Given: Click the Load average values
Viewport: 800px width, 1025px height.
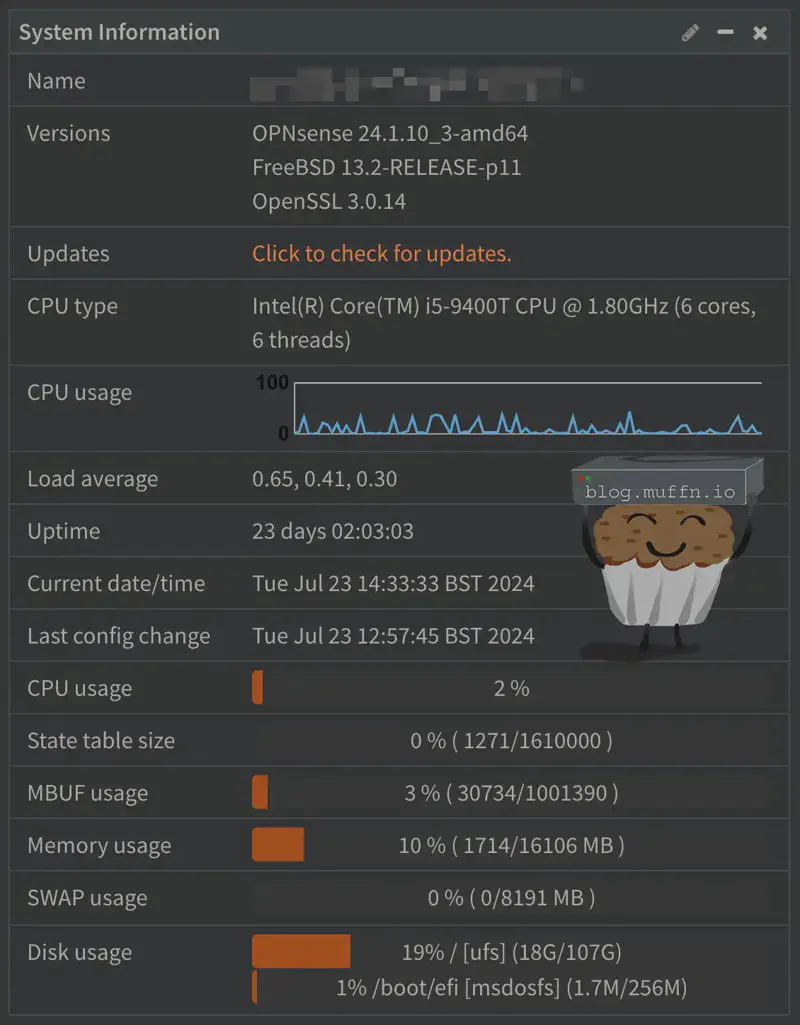Looking at the screenshot, I should pos(325,479).
